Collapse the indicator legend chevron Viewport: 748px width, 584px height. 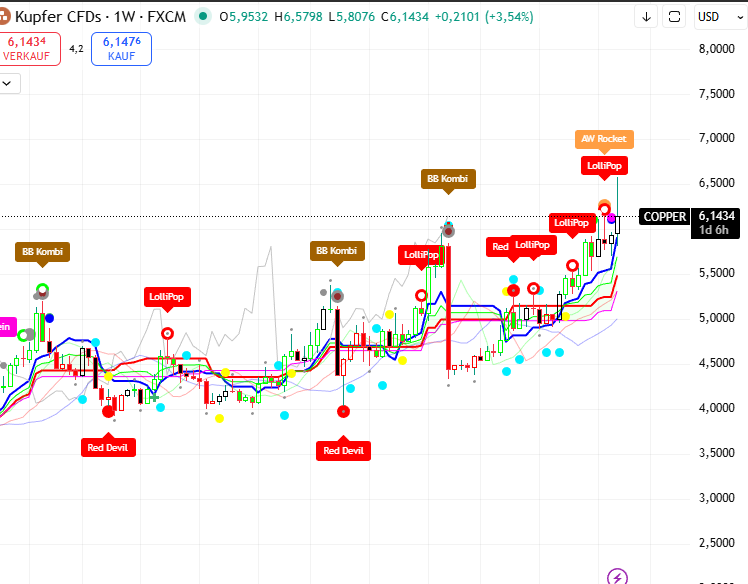[8, 84]
